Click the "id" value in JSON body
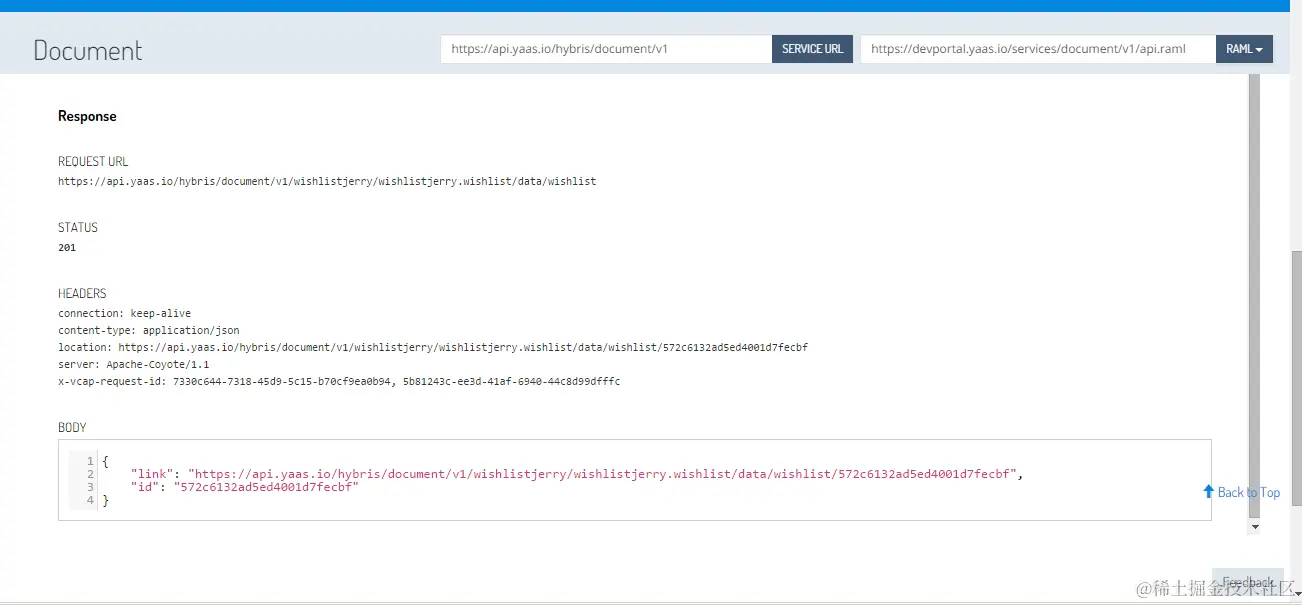 coord(266,487)
